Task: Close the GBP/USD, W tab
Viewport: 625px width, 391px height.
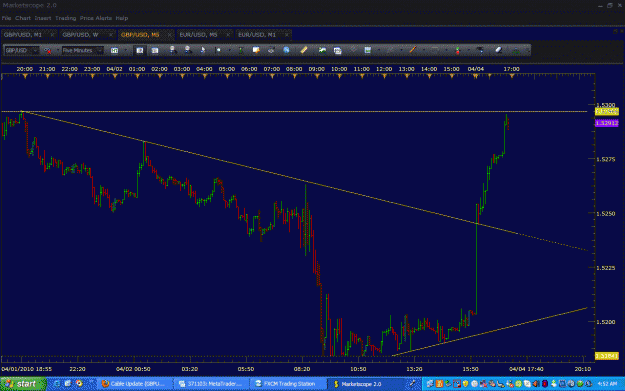Action: pos(111,35)
